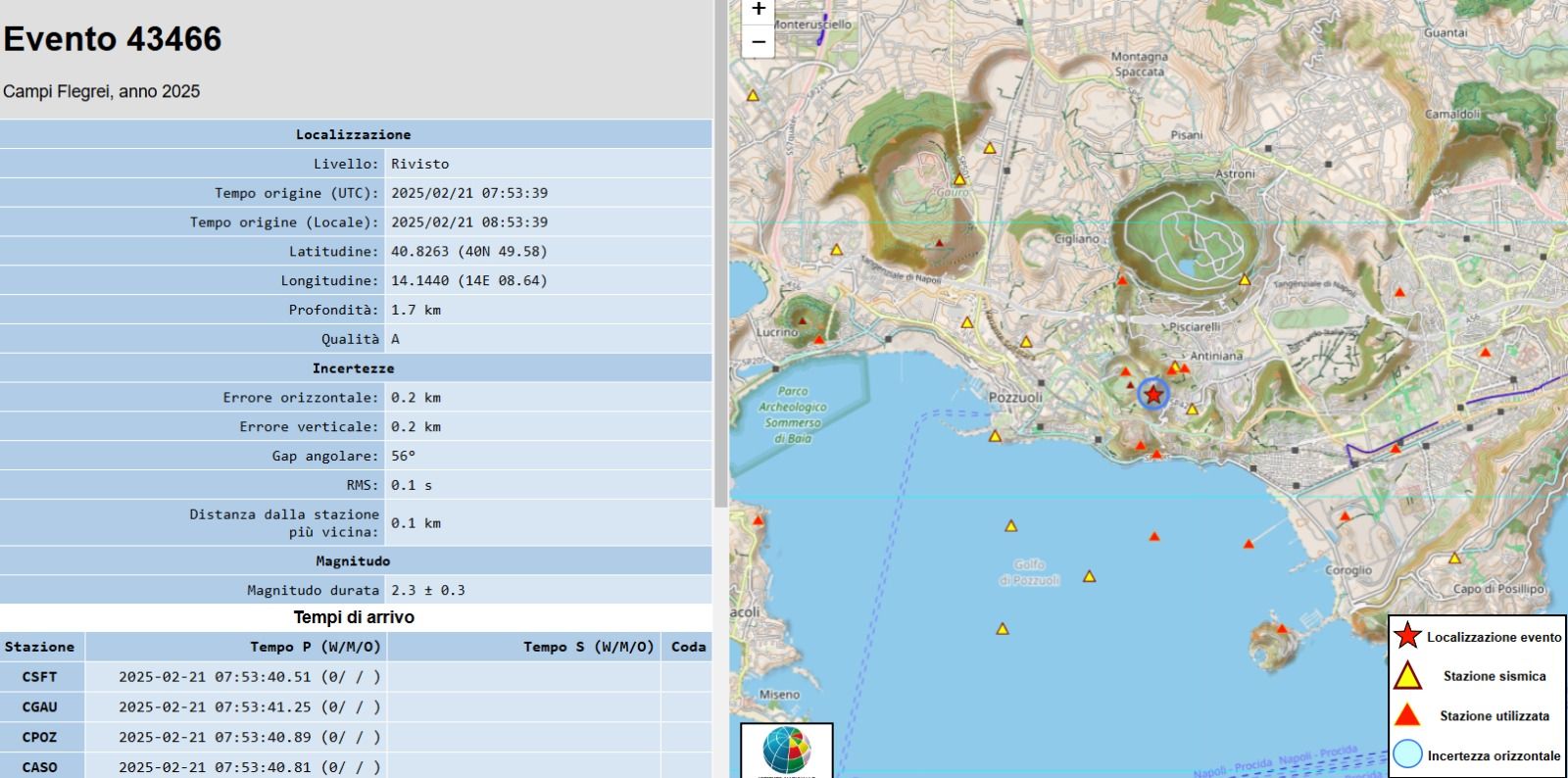The image size is (1568, 778).
Task: Click the Stazione column header
Action: (39, 647)
